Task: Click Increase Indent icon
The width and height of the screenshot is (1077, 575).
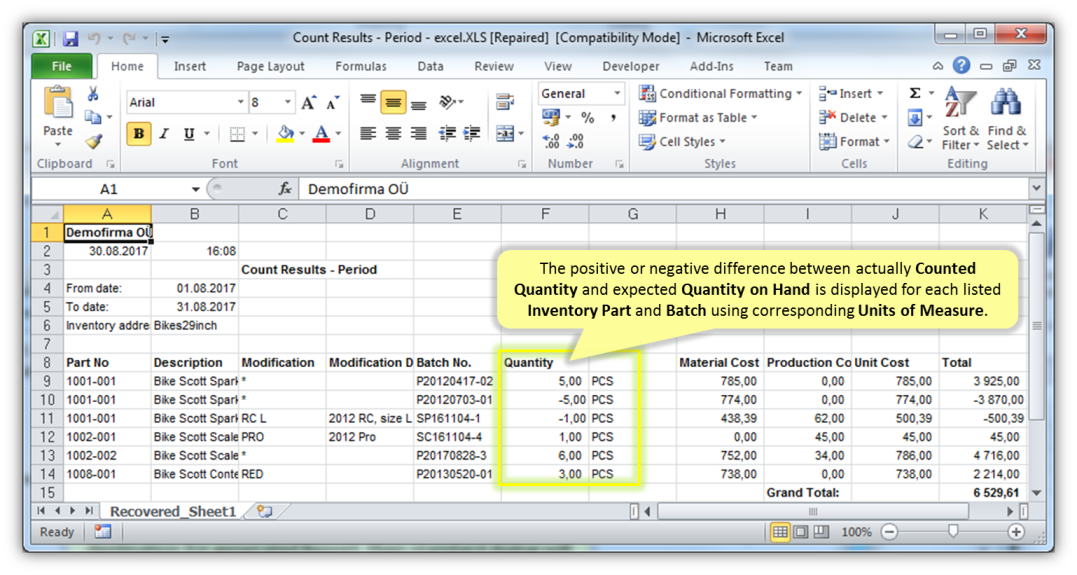Action: [x=472, y=133]
